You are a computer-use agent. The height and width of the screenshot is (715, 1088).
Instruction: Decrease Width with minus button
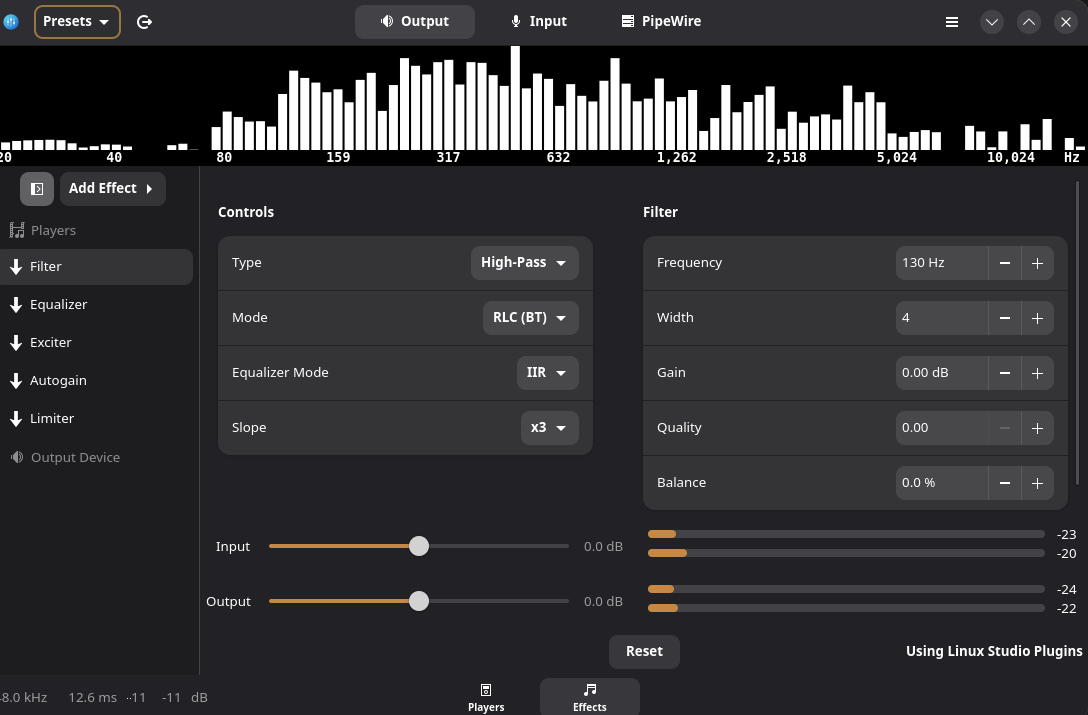(x=1005, y=318)
